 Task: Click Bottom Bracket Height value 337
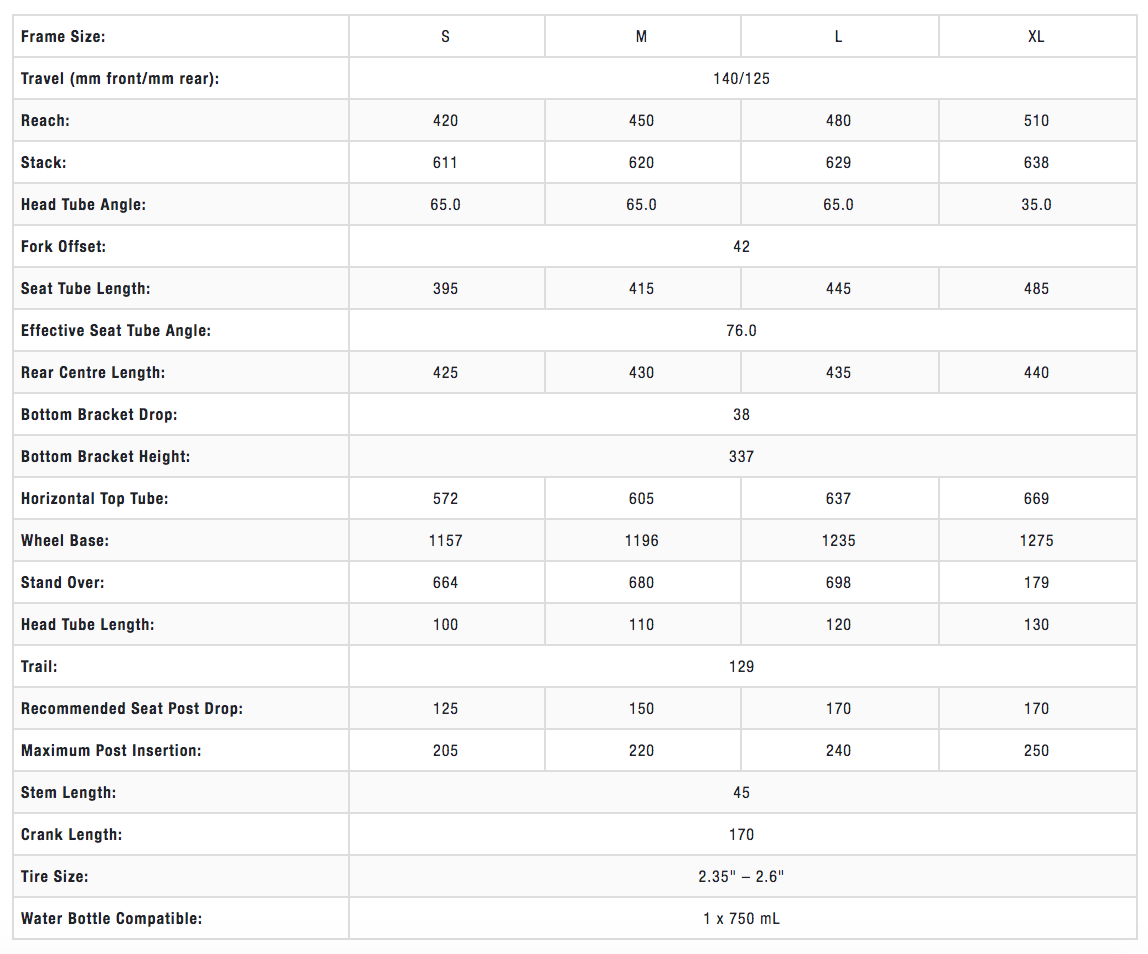pos(741,457)
